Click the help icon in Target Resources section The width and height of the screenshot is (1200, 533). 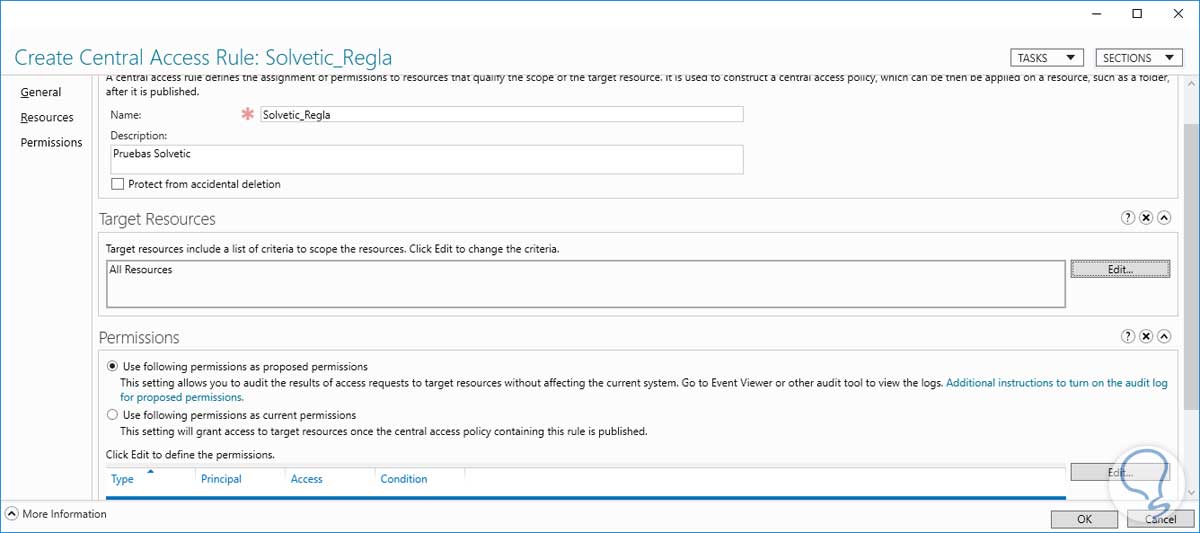coord(1128,218)
